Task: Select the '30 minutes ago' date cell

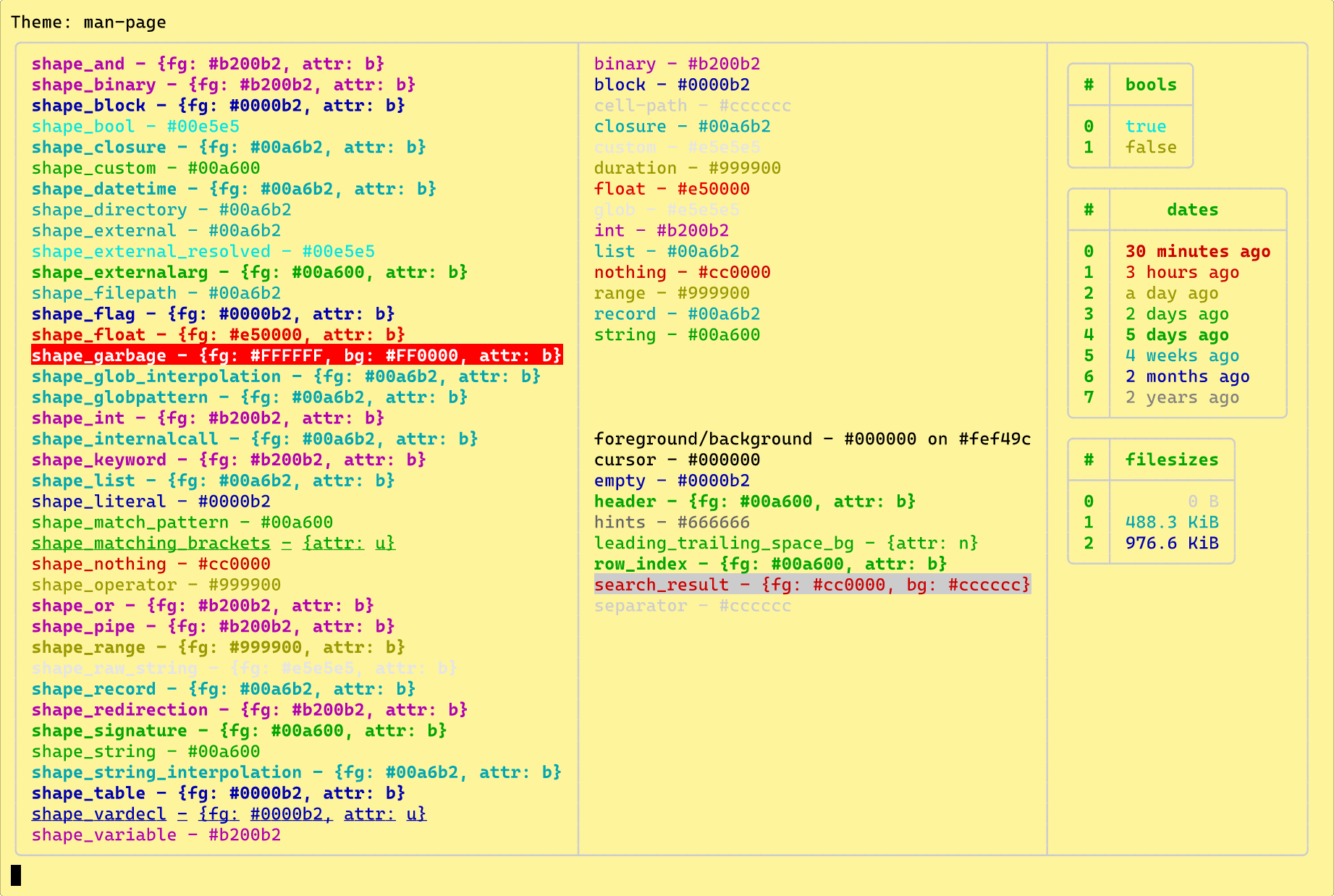Action: [1198, 252]
